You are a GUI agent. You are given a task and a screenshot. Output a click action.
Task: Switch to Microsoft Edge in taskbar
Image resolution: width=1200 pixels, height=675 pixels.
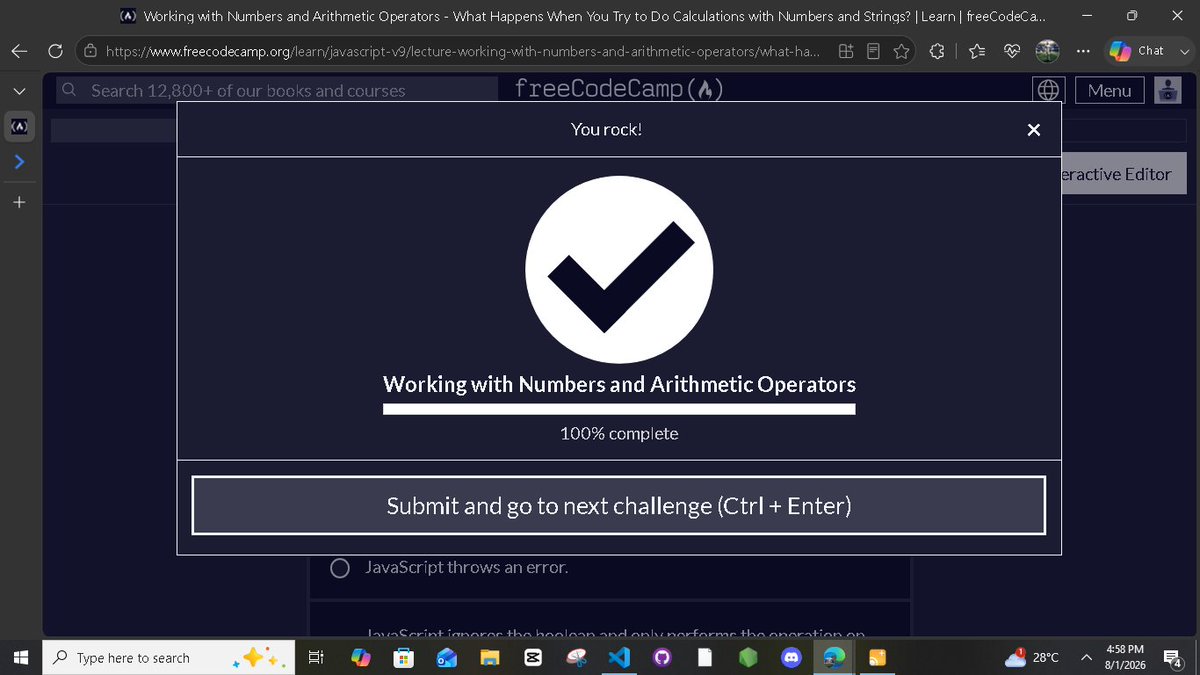[x=834, y=657]
